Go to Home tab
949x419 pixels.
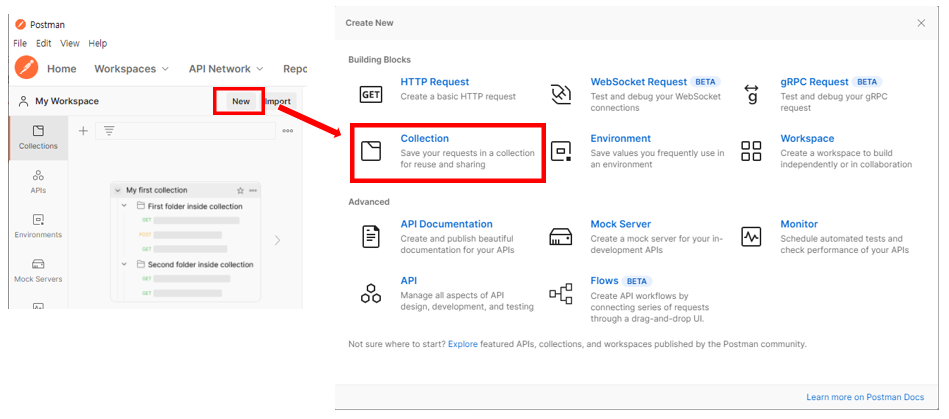click(x=62, y=69)
